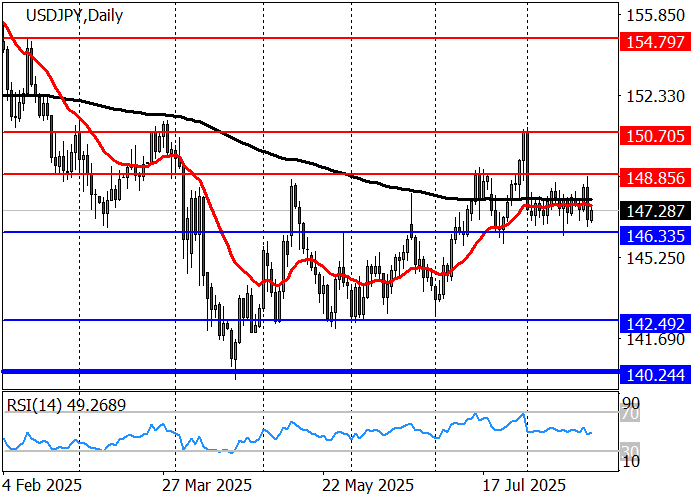This screenshot has width=700, height=500.
Task: Click the USDJPY,Daily chart title
Action: 75,16
